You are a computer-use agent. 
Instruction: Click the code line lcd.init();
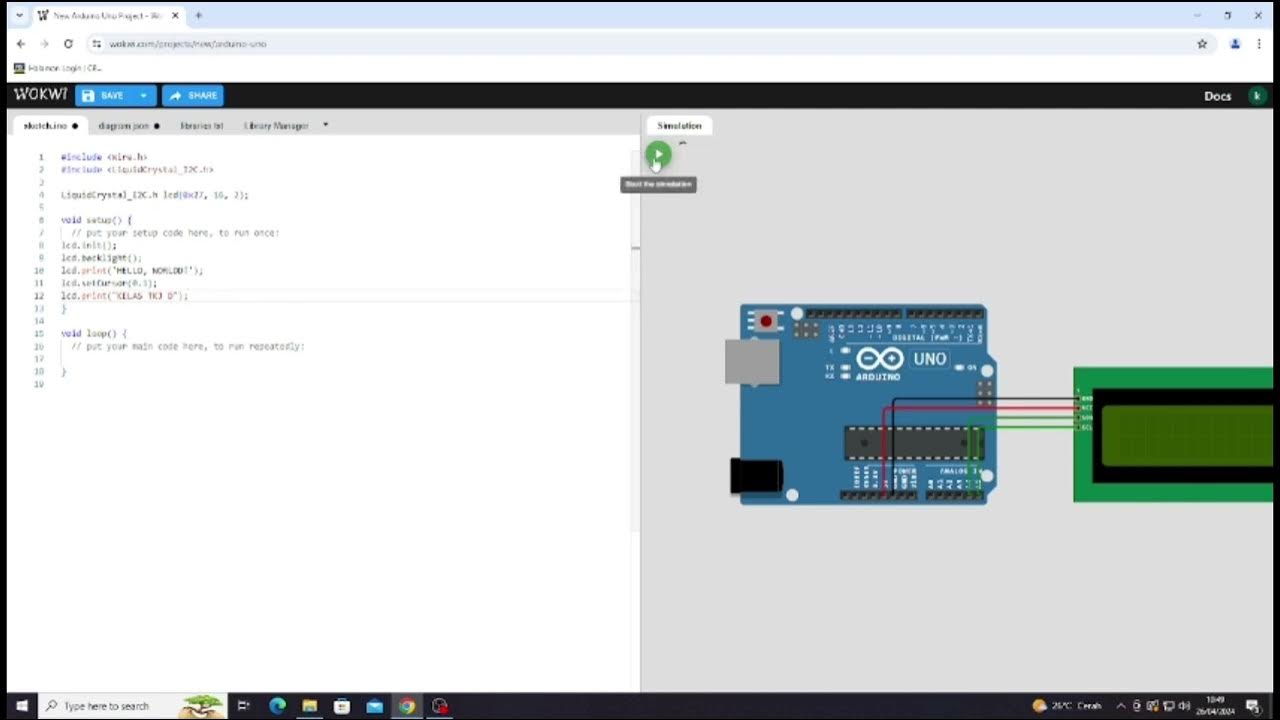point(89,245)
